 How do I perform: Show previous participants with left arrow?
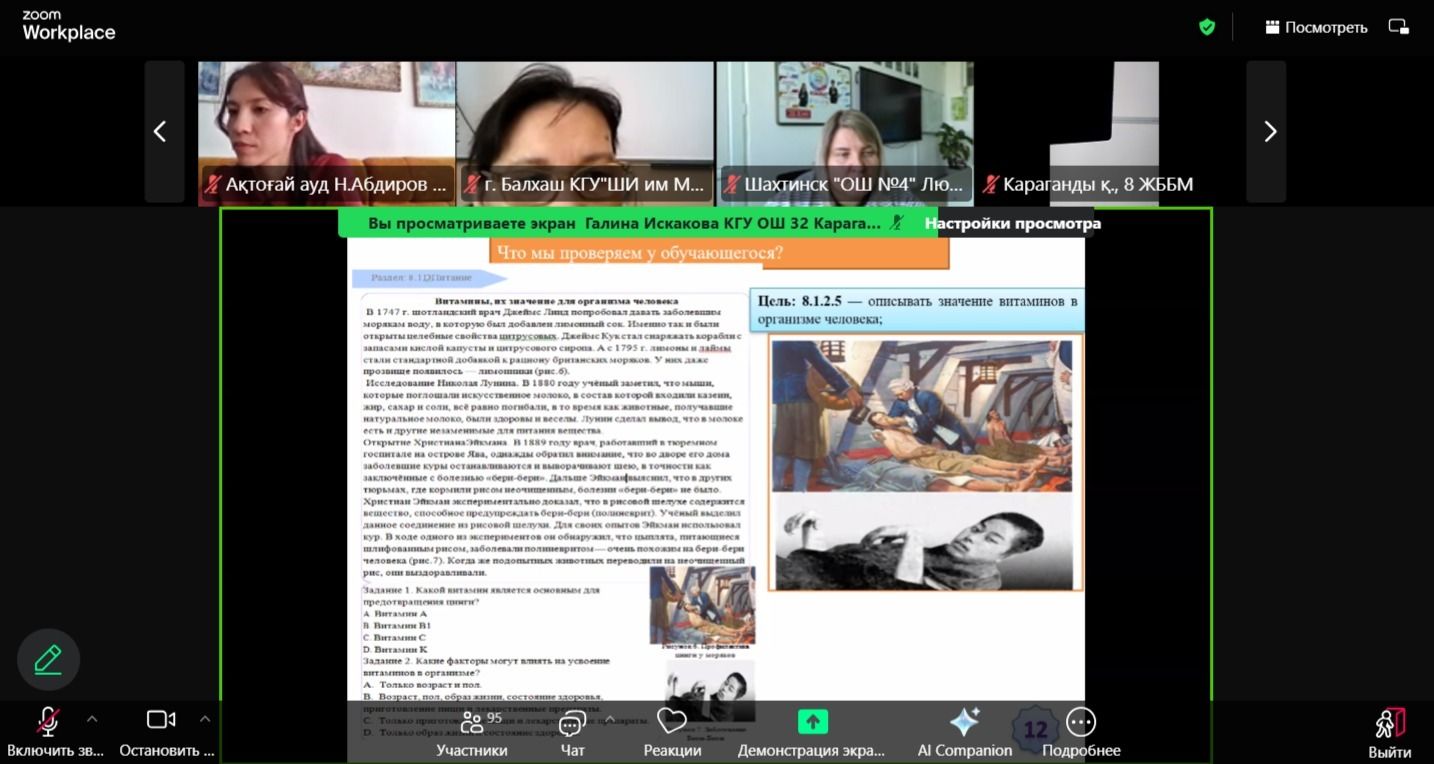(160, 131)
